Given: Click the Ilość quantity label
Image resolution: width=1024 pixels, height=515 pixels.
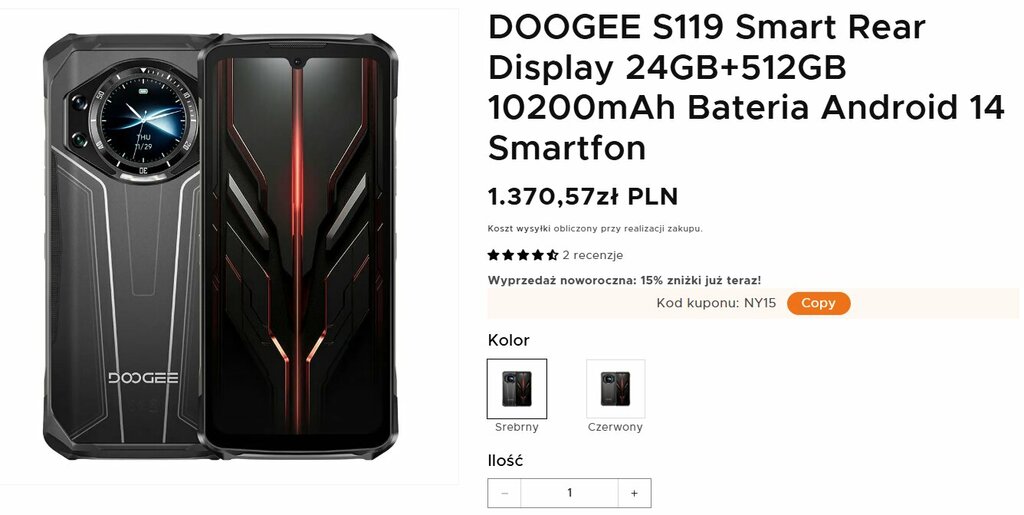Looking at the screenshot, I should tap(506, 461).
